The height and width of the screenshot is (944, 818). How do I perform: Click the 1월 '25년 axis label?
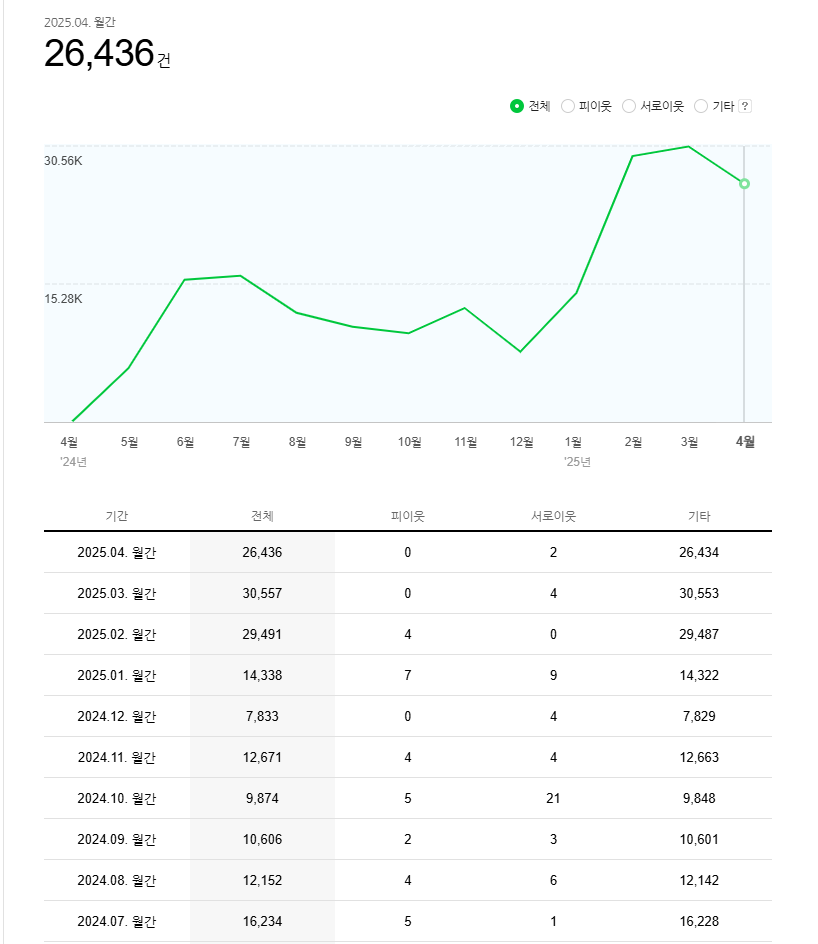click(577, 451)
